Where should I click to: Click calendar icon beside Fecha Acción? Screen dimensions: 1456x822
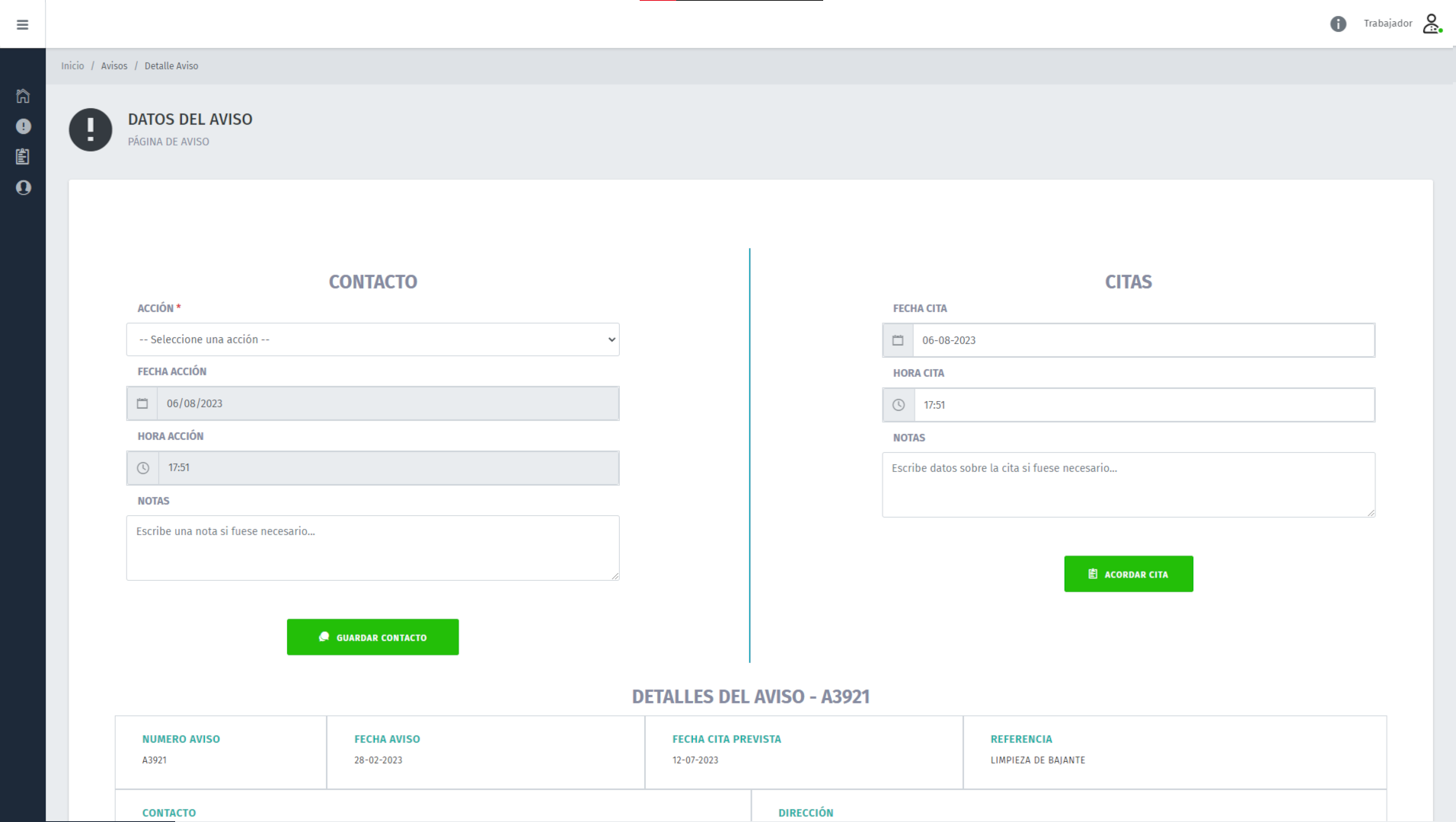(x=142, y=403)
